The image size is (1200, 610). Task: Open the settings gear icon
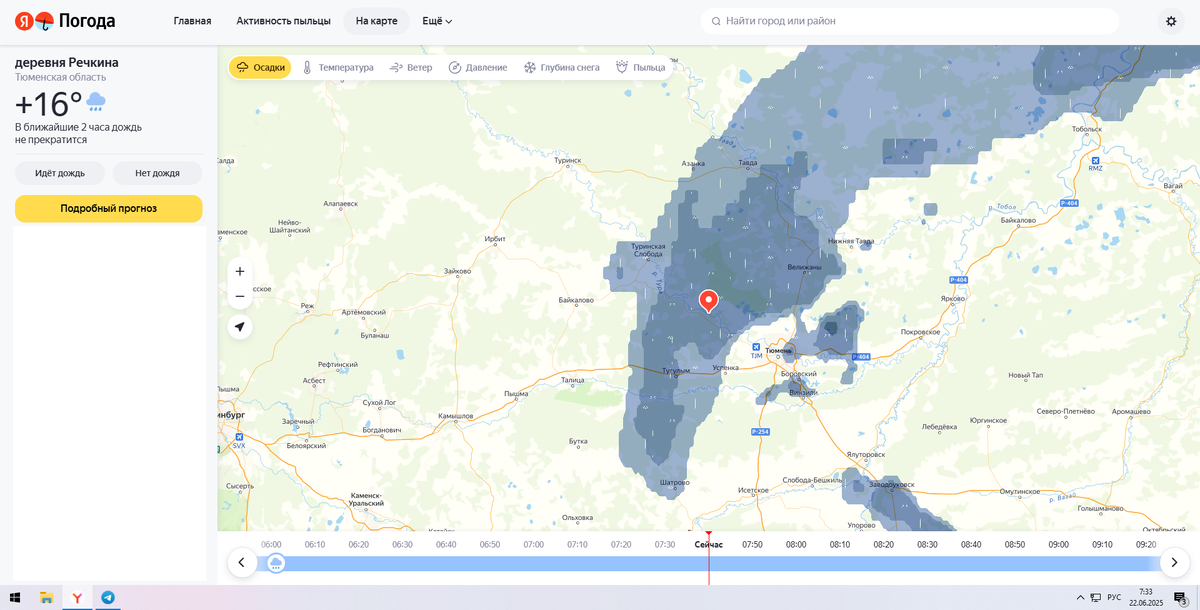(1171, 21)
